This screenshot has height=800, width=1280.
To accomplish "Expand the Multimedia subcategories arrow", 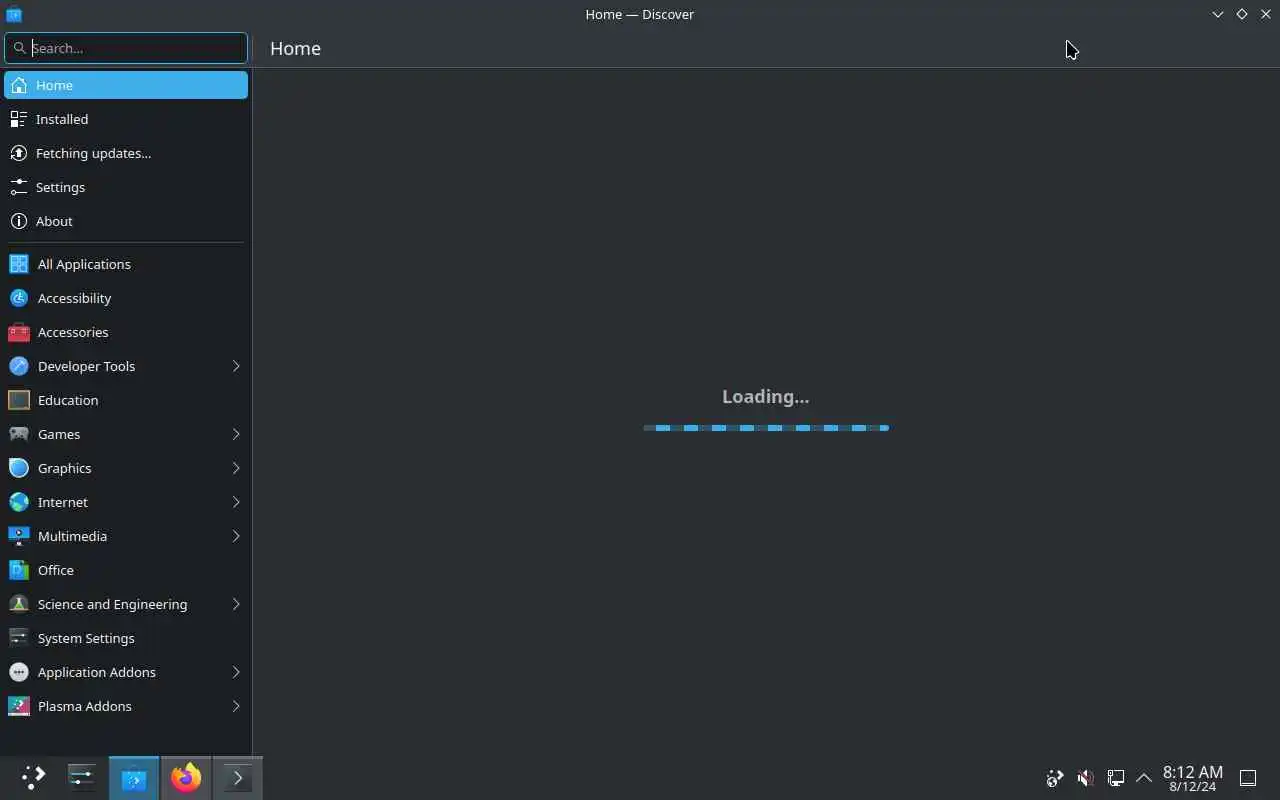I will tap(236, 536).
